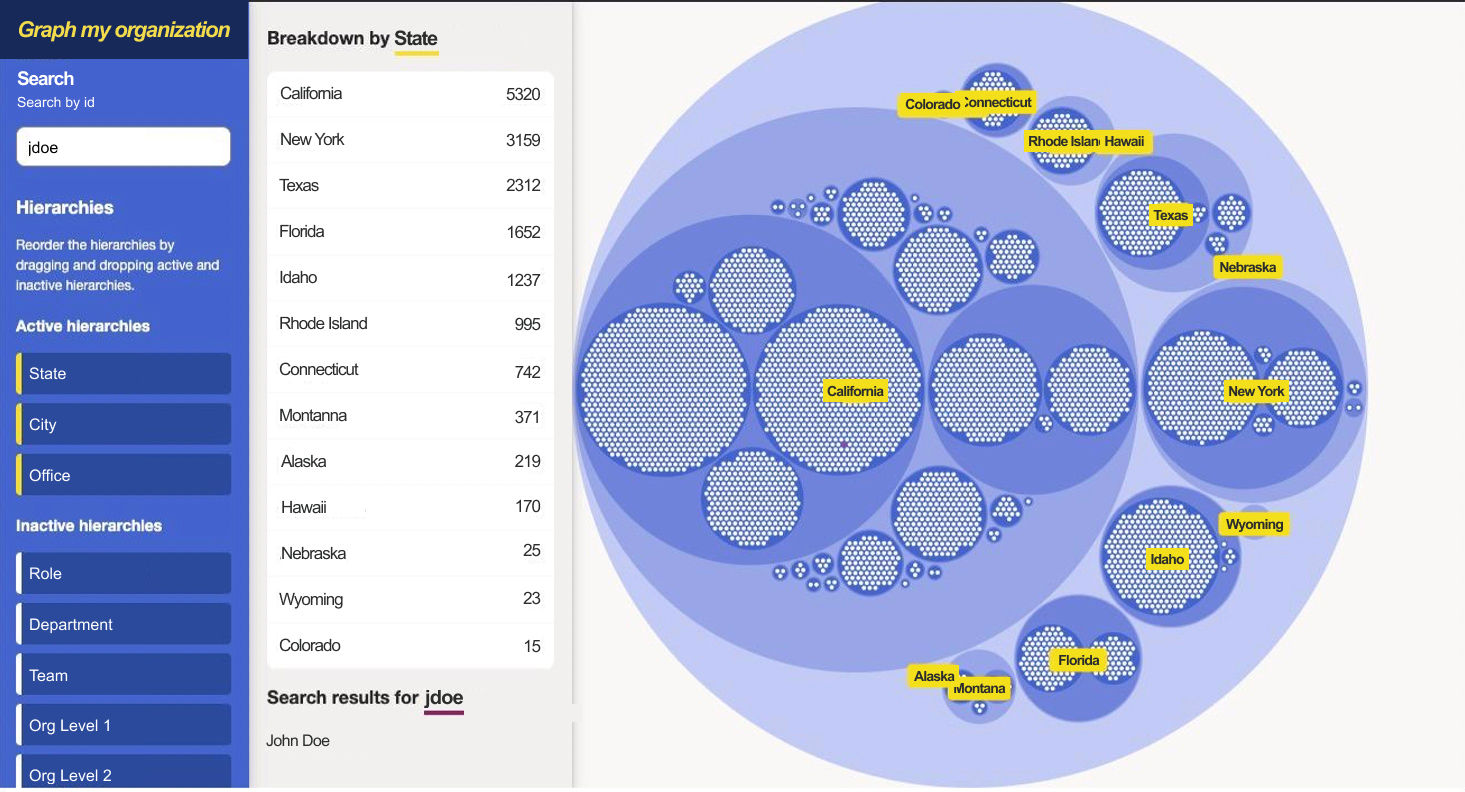
Task: Select the Connecticut row showing 742
Action: pos(410,370)
